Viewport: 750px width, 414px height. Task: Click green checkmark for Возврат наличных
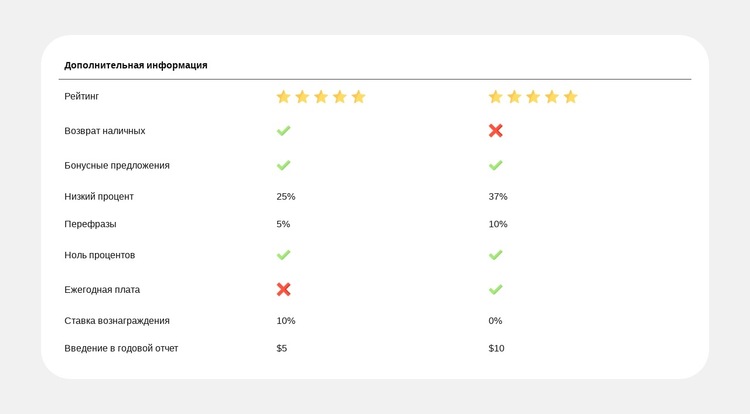click(283, 131)
